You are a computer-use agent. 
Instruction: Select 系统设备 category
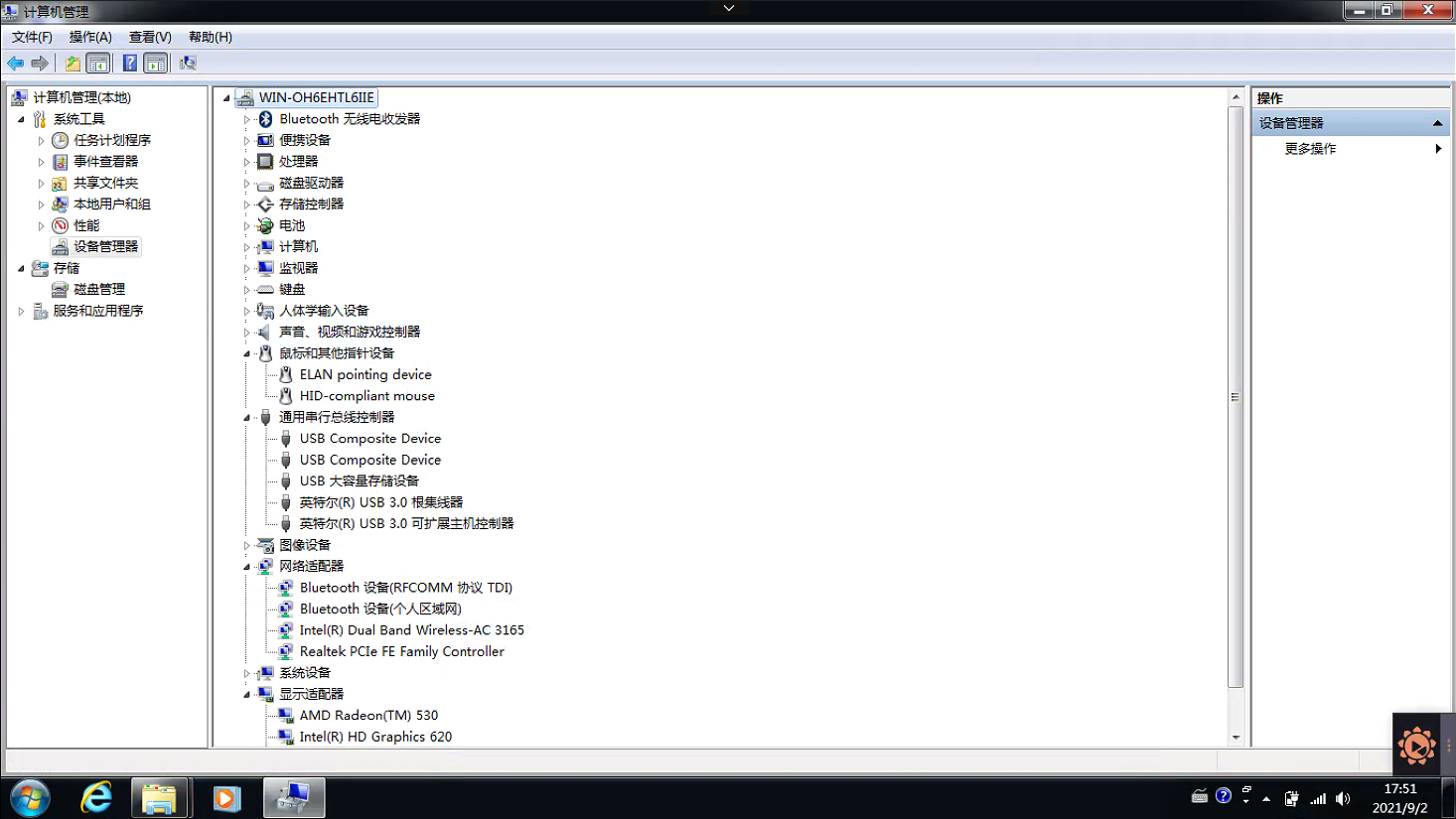[305, 673]
